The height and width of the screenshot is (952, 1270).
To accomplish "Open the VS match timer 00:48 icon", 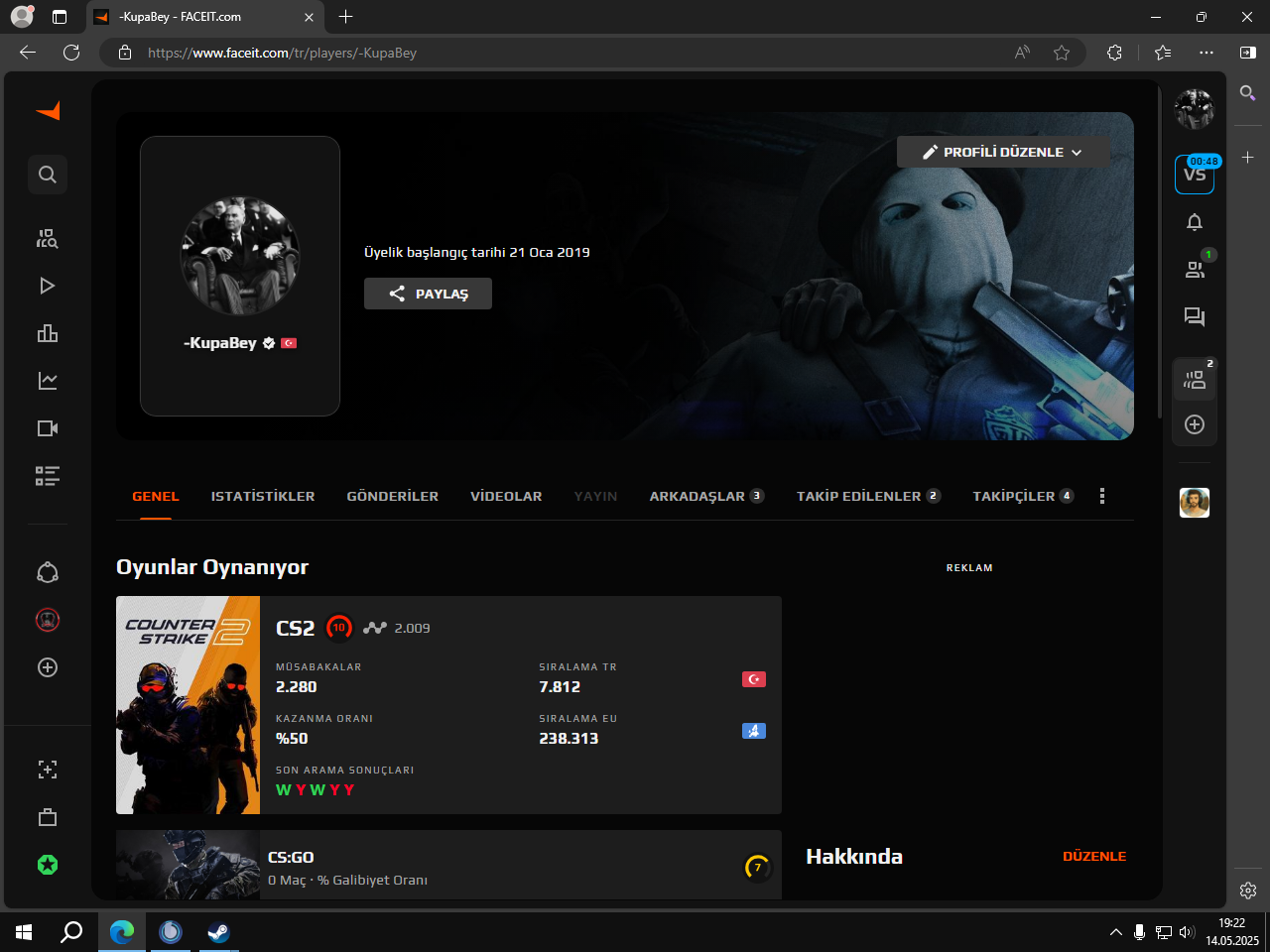I will [1195, 175].
